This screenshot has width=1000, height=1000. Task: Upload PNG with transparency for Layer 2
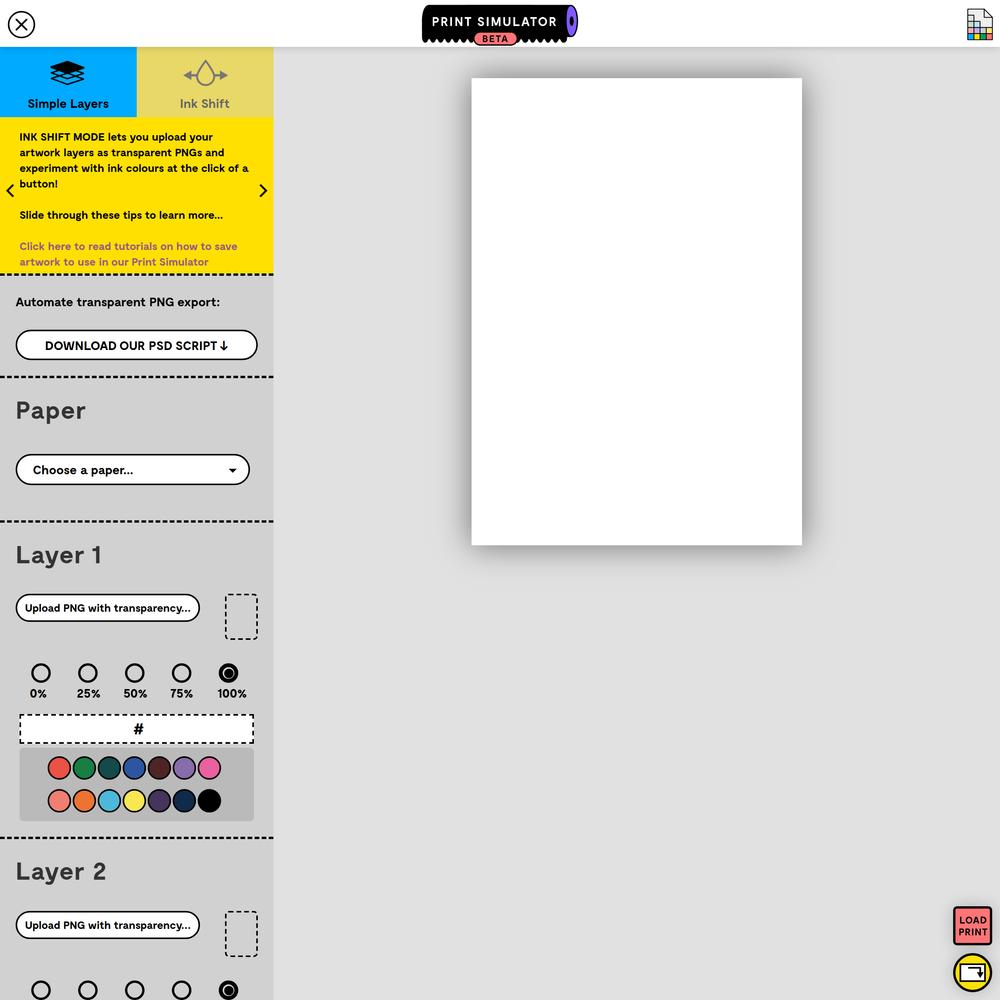tap(108, 925)
